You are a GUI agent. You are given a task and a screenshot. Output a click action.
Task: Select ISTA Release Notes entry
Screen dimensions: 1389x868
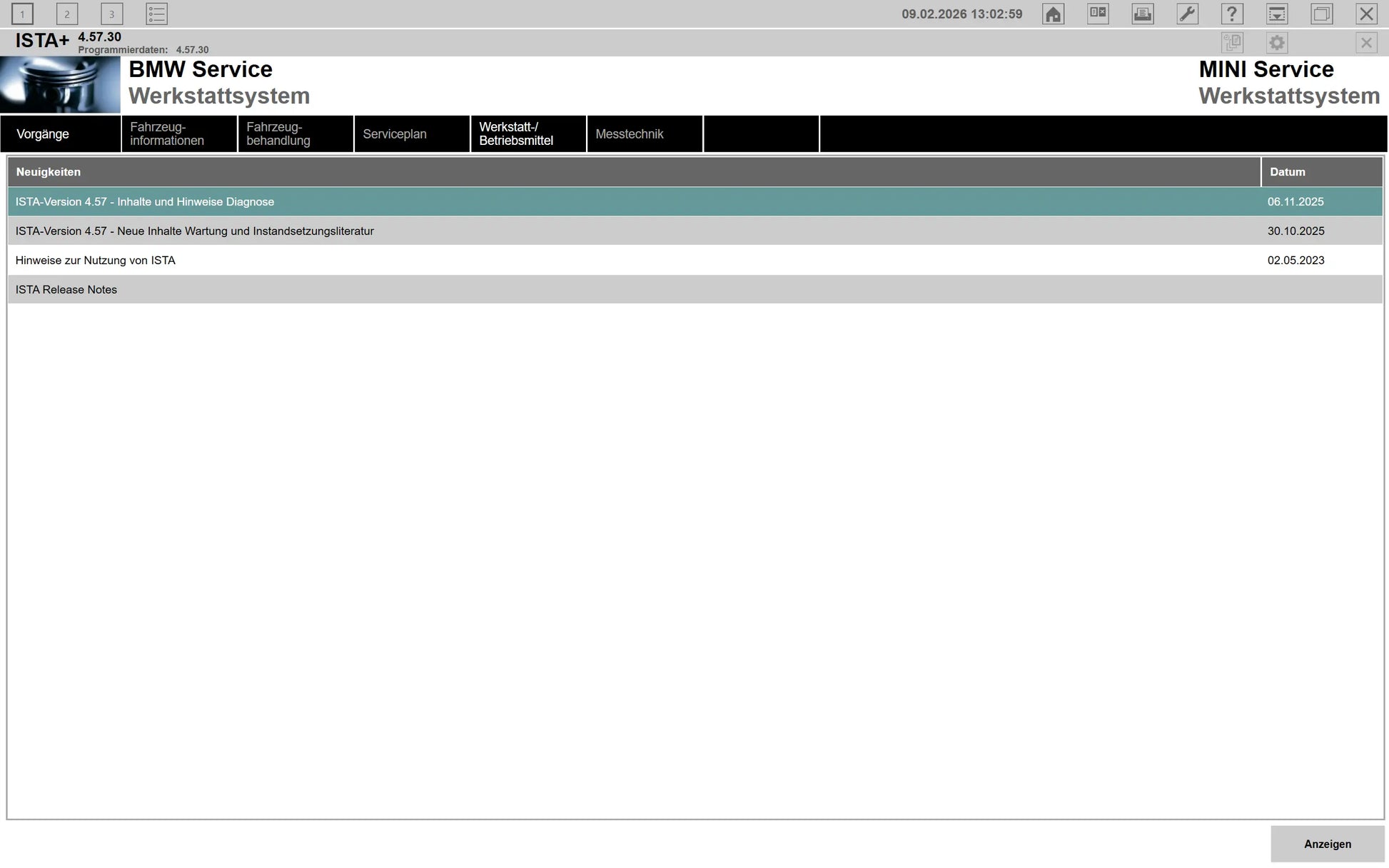tap(66, 290)
